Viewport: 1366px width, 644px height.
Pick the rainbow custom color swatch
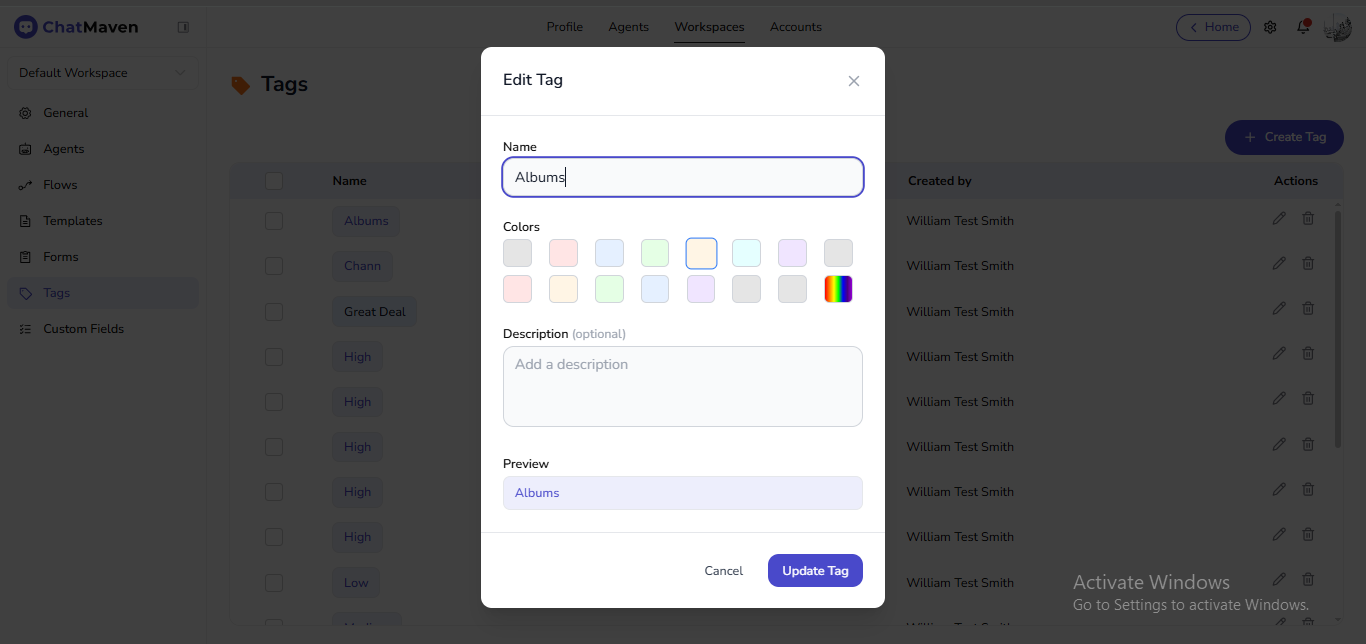838,288
